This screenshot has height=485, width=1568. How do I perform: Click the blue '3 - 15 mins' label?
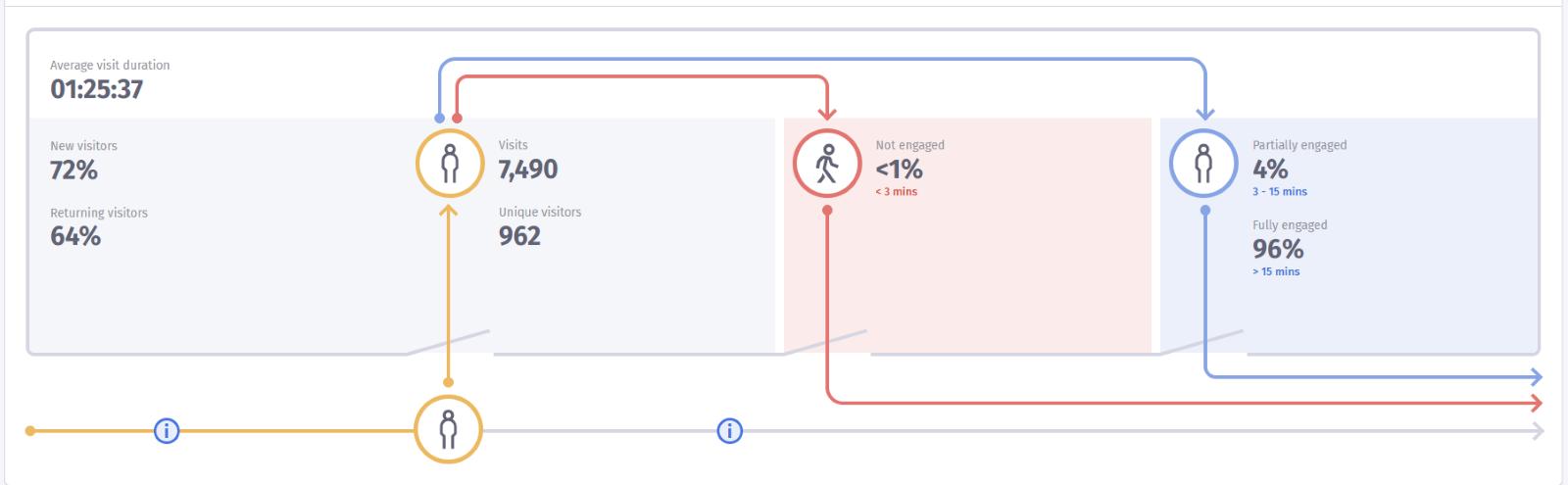1280,192
